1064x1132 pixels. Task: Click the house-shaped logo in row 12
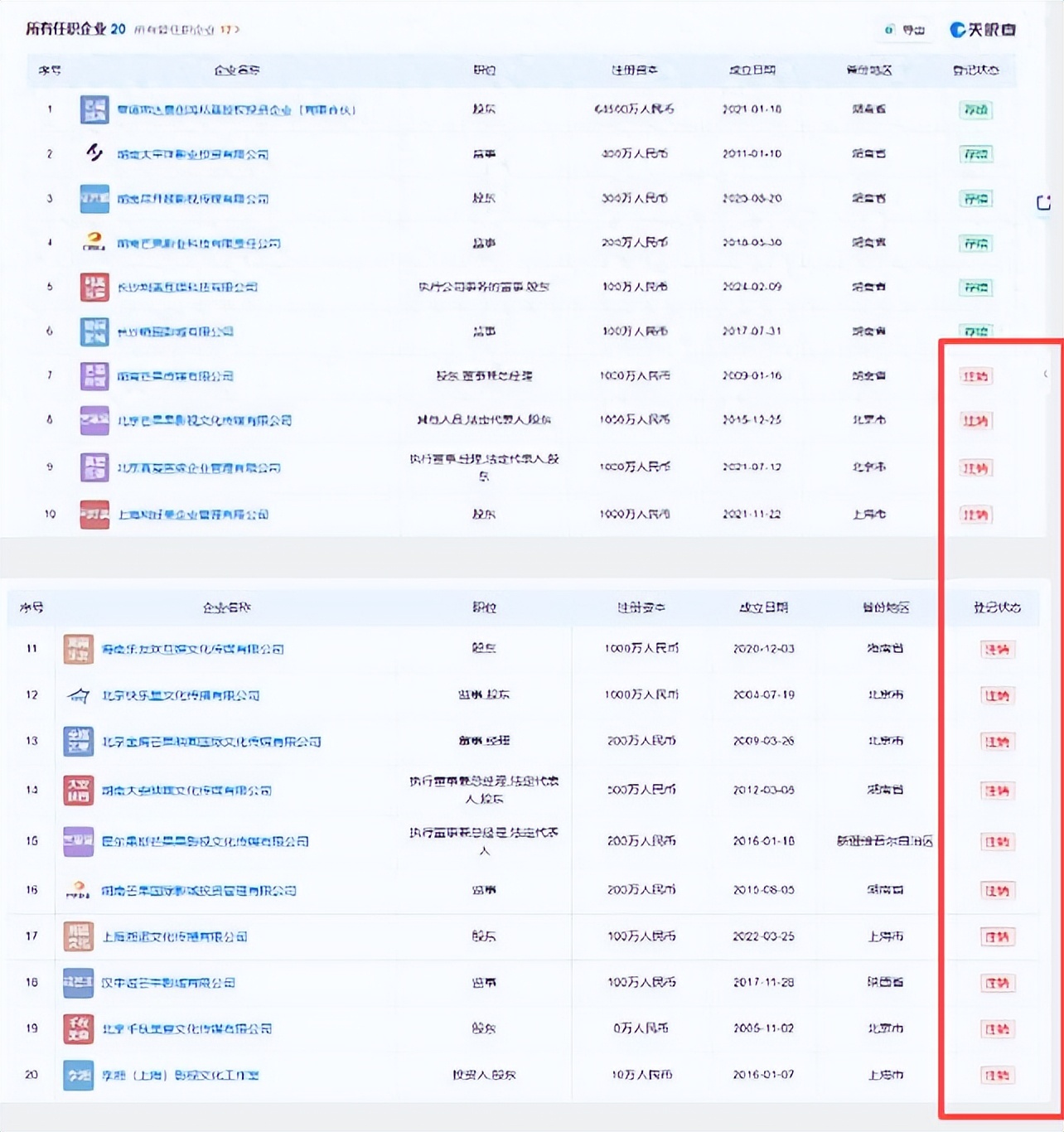(79, 695)
